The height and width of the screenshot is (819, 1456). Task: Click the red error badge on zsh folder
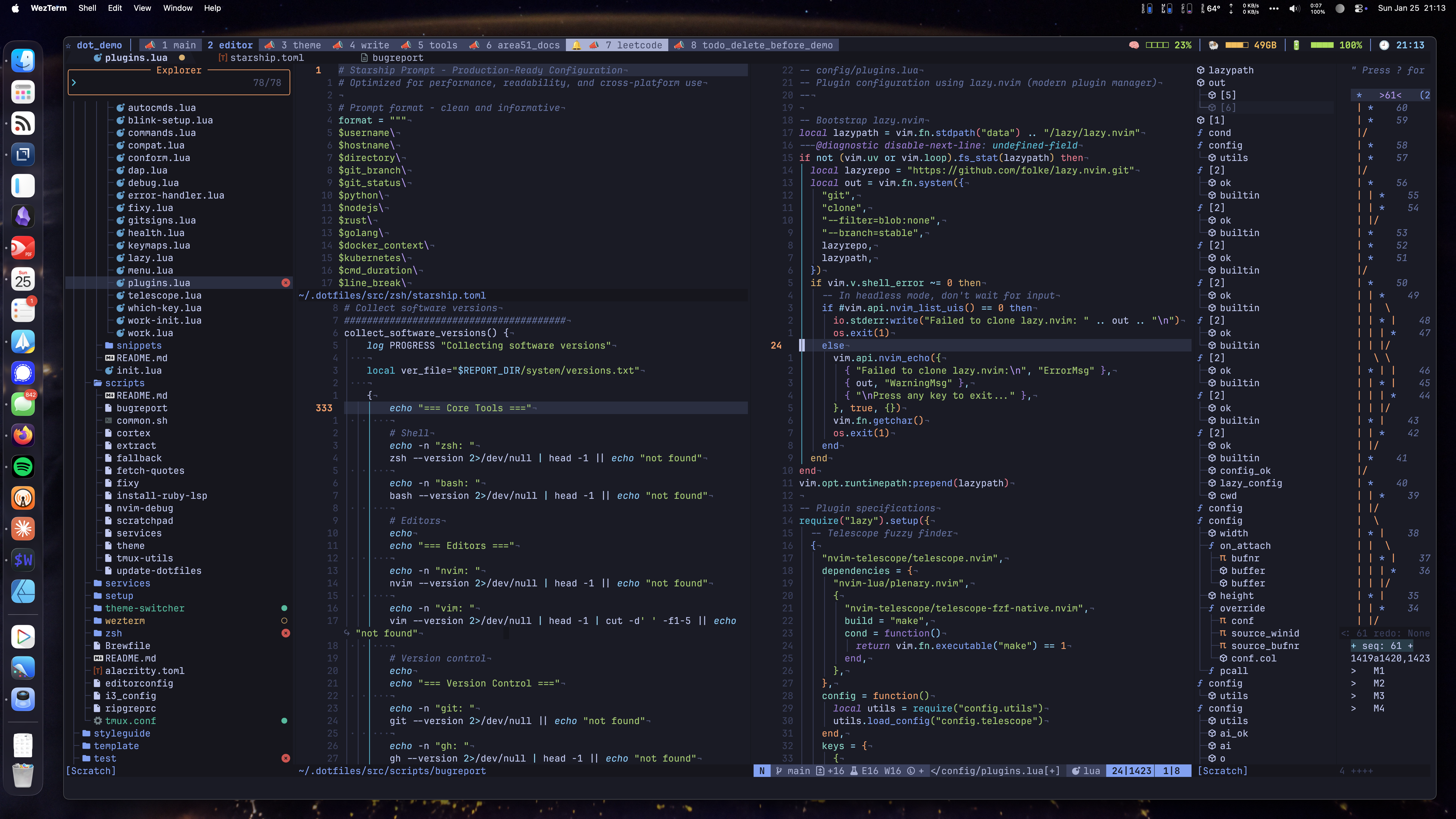click(286, 633)
